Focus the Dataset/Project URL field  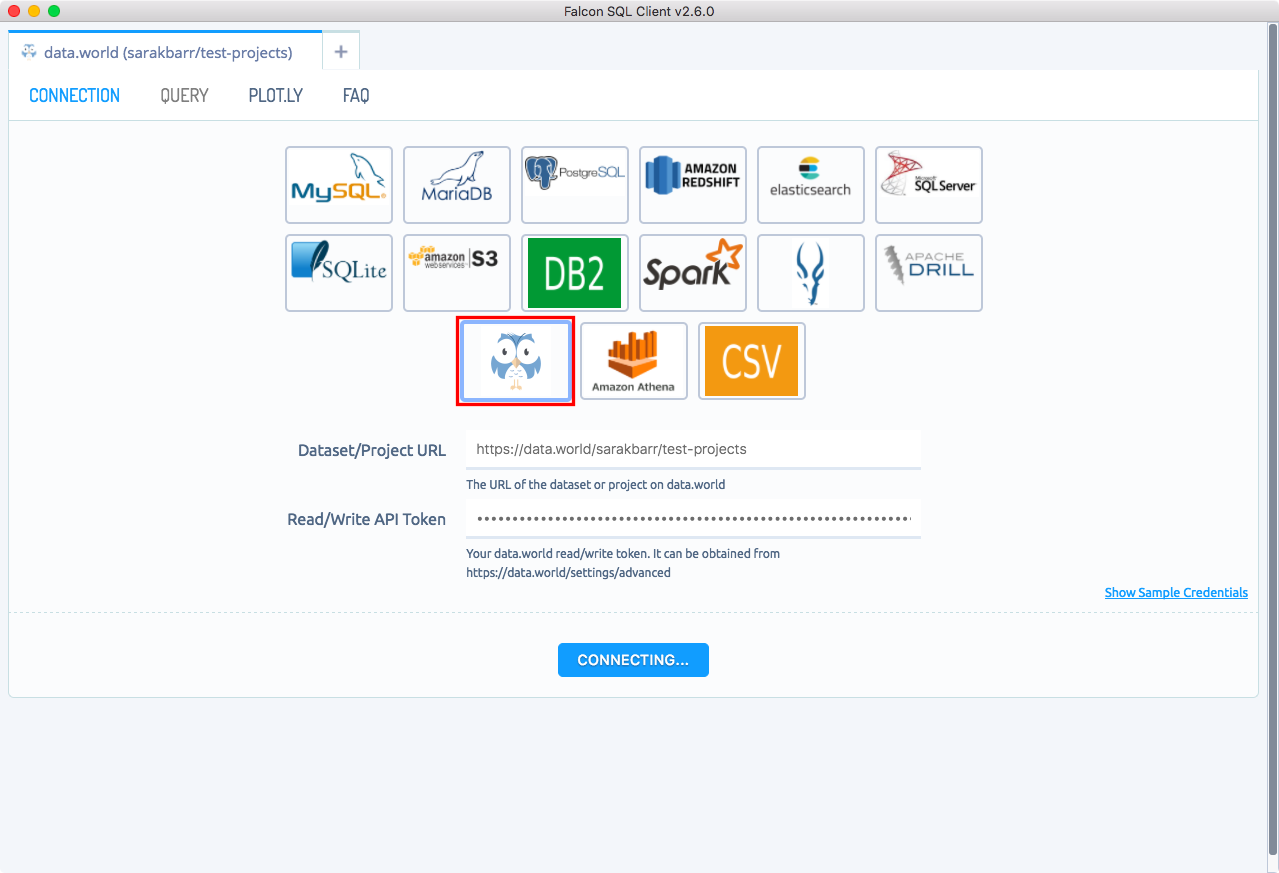click(x=693, y=450)
